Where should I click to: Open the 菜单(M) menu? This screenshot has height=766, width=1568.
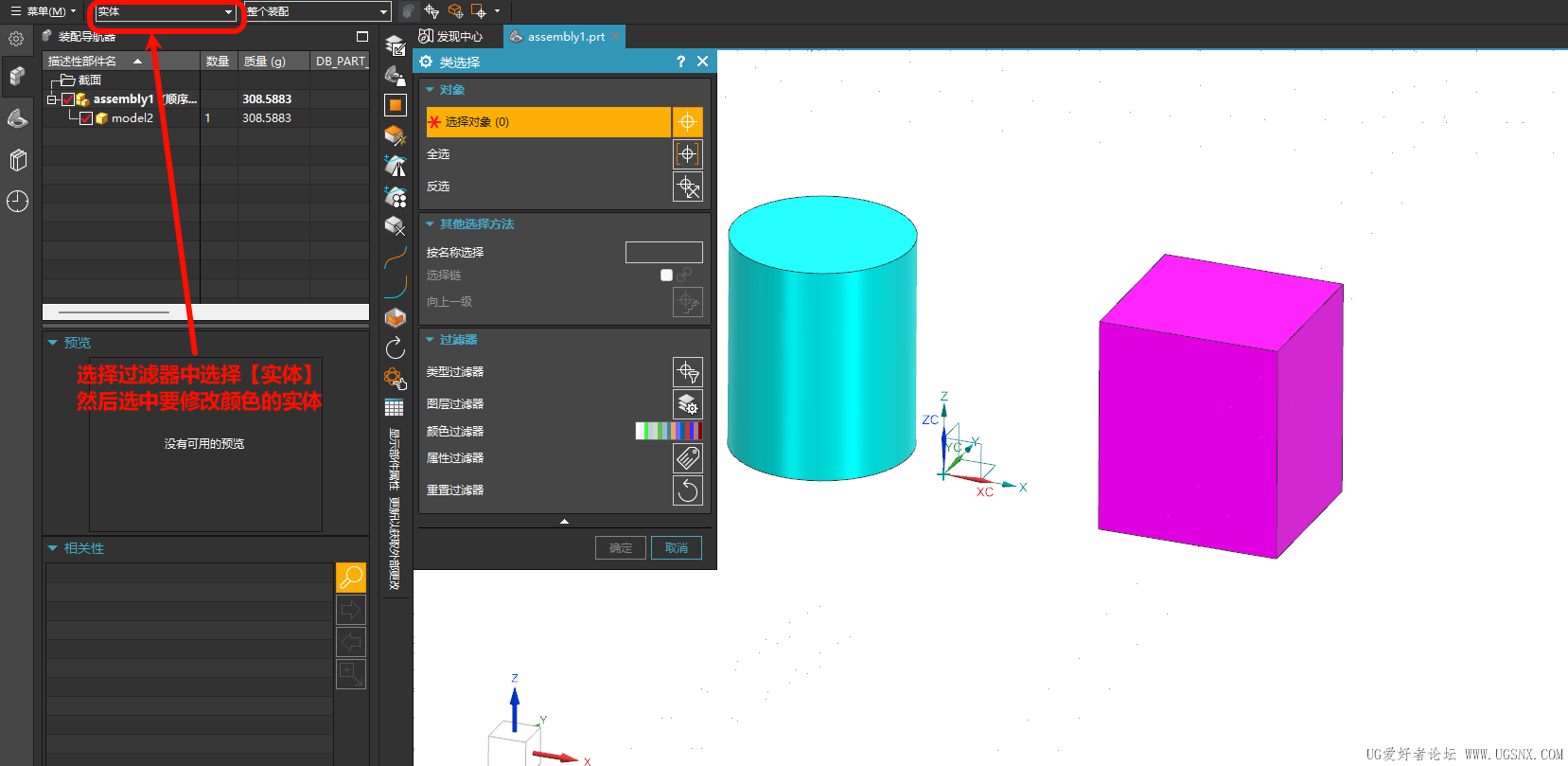(43, 11)
